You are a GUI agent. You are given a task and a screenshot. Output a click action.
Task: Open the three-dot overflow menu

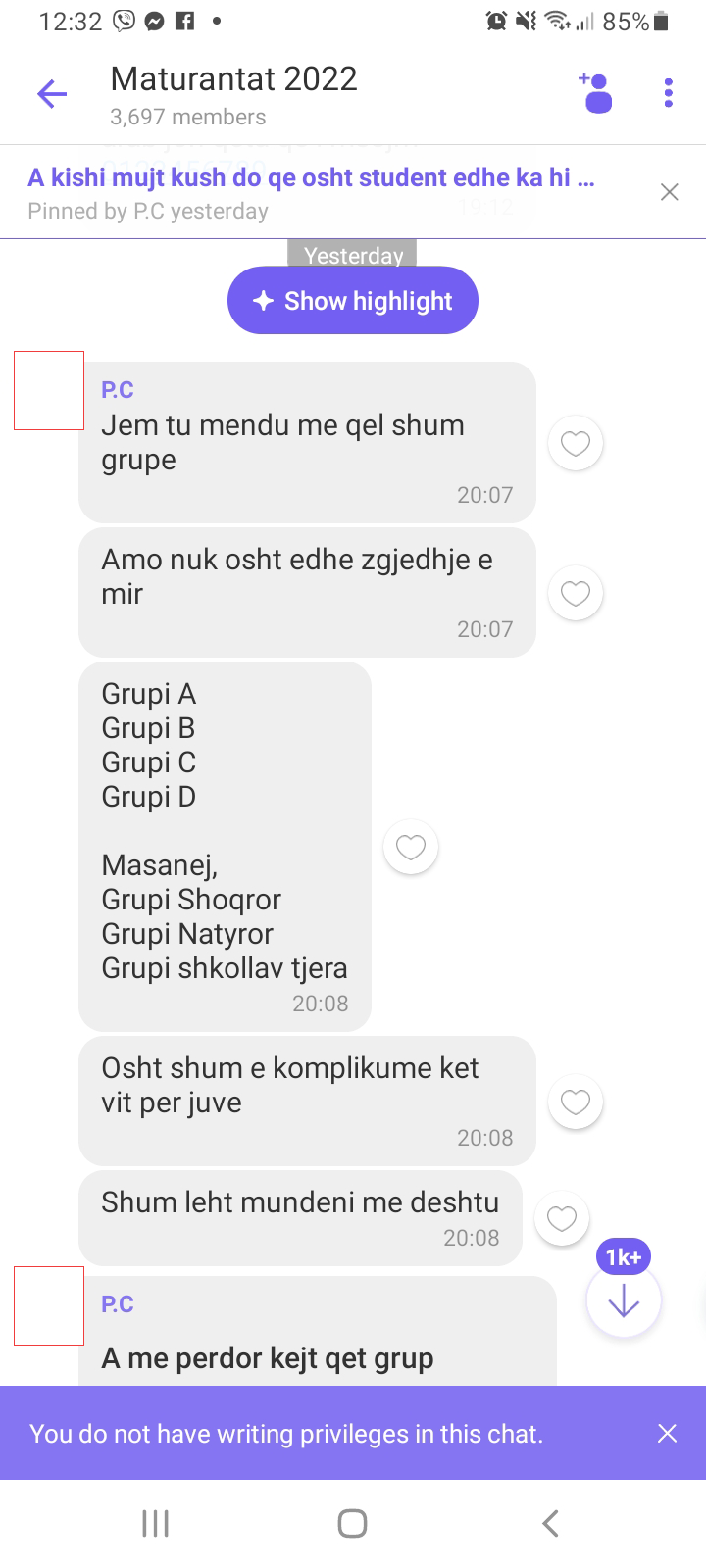(x=669, y=93)
